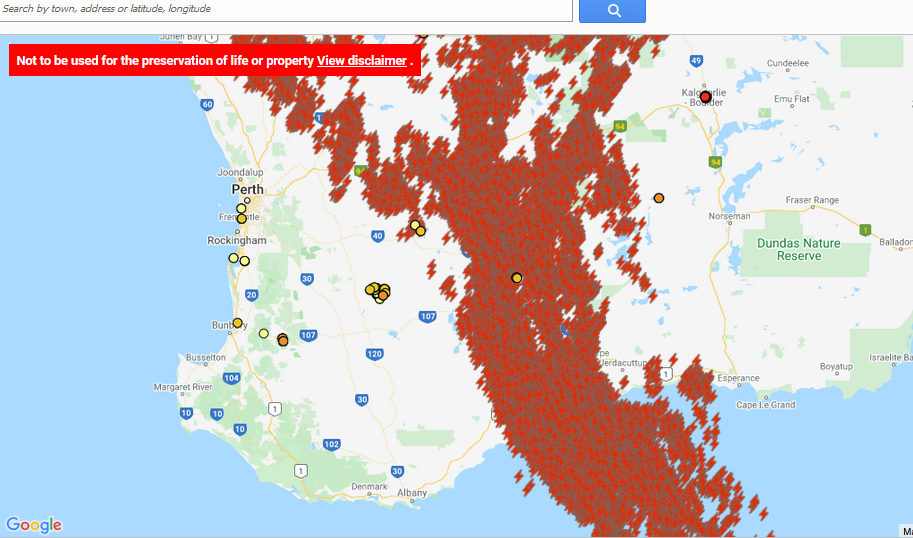The height and width of the screenshot is (538, 913).
Task: Select the yellow marker at Bunbury
Action: [x=237, y=323]
